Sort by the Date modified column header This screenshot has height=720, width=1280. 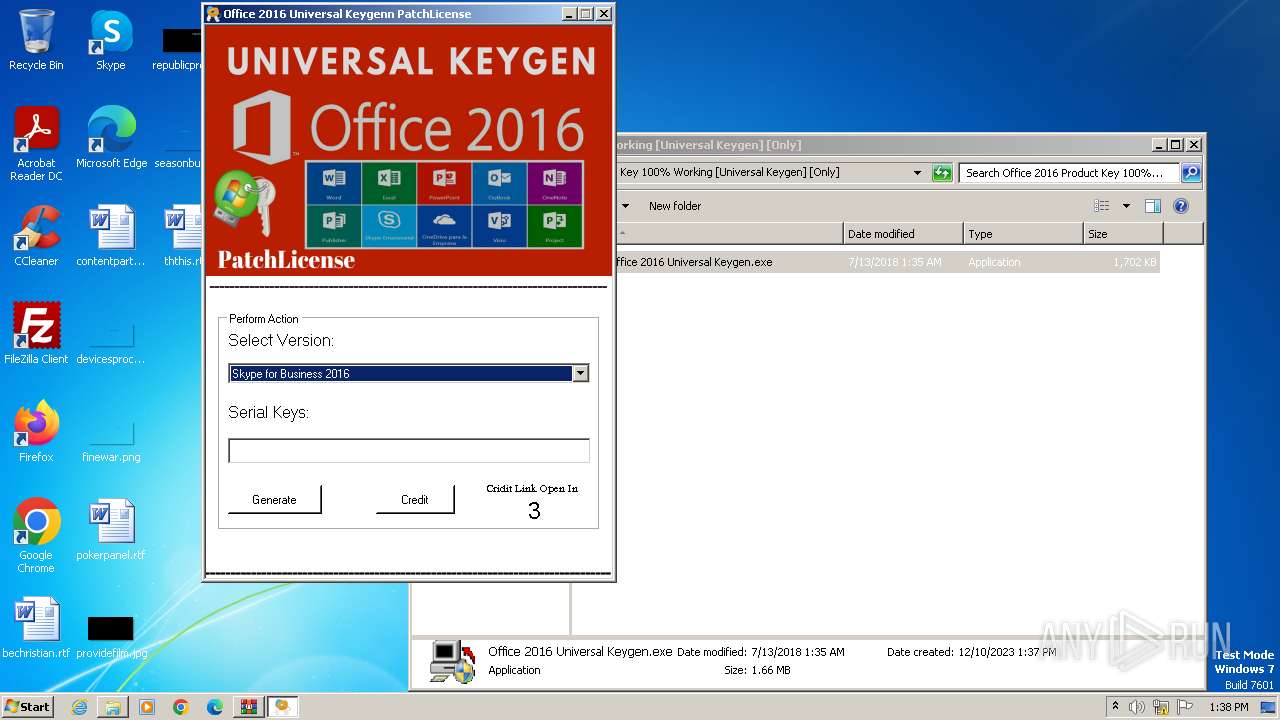(x=903, y=234)
